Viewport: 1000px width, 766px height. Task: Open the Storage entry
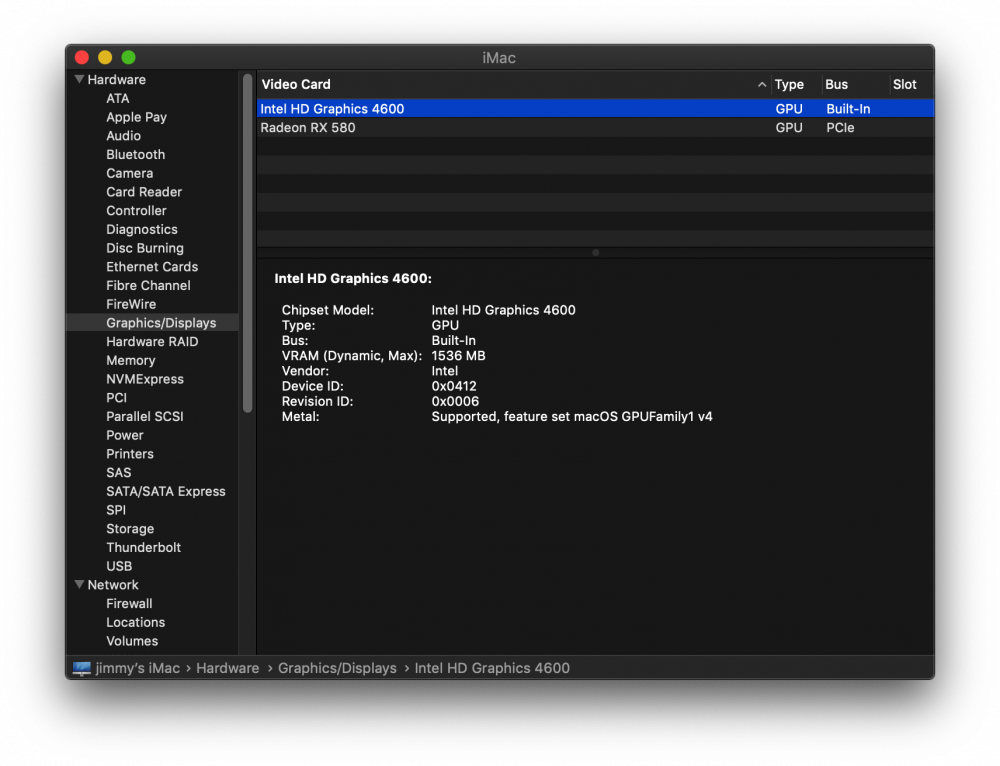[x=130, y=529]
